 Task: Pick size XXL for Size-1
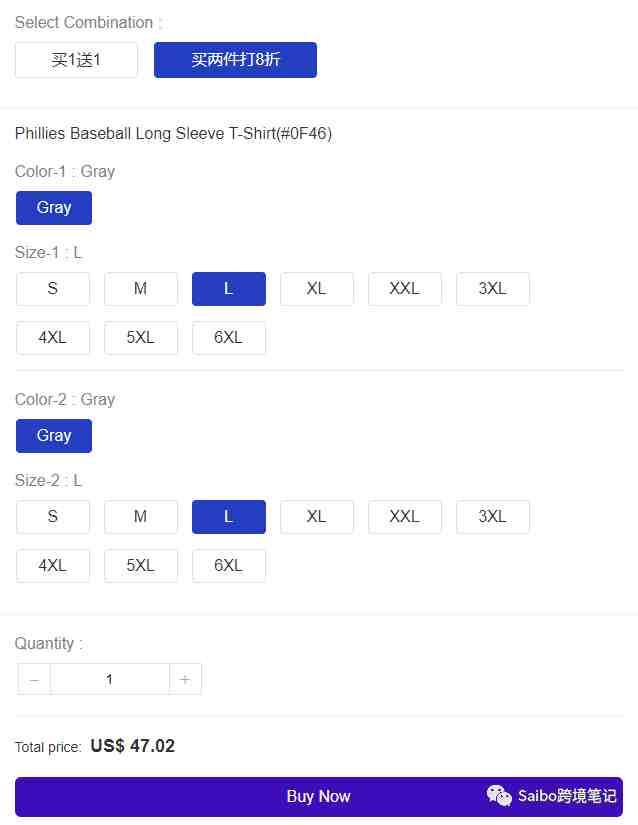click(404, 289)
